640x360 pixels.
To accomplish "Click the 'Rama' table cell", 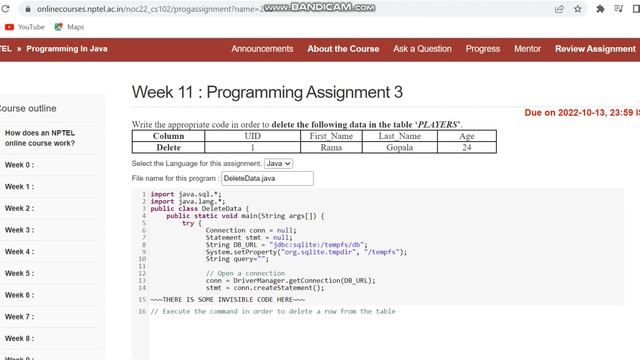I will click(x=331, y=147).
